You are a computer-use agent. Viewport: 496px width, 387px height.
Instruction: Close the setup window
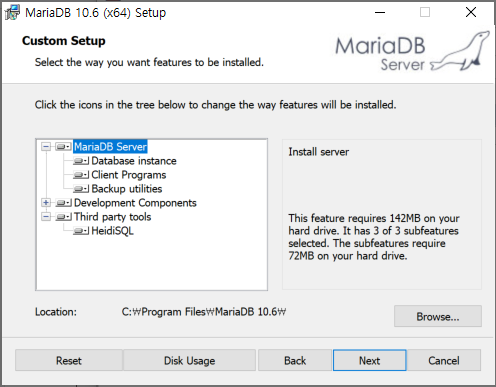coord(471,13)
